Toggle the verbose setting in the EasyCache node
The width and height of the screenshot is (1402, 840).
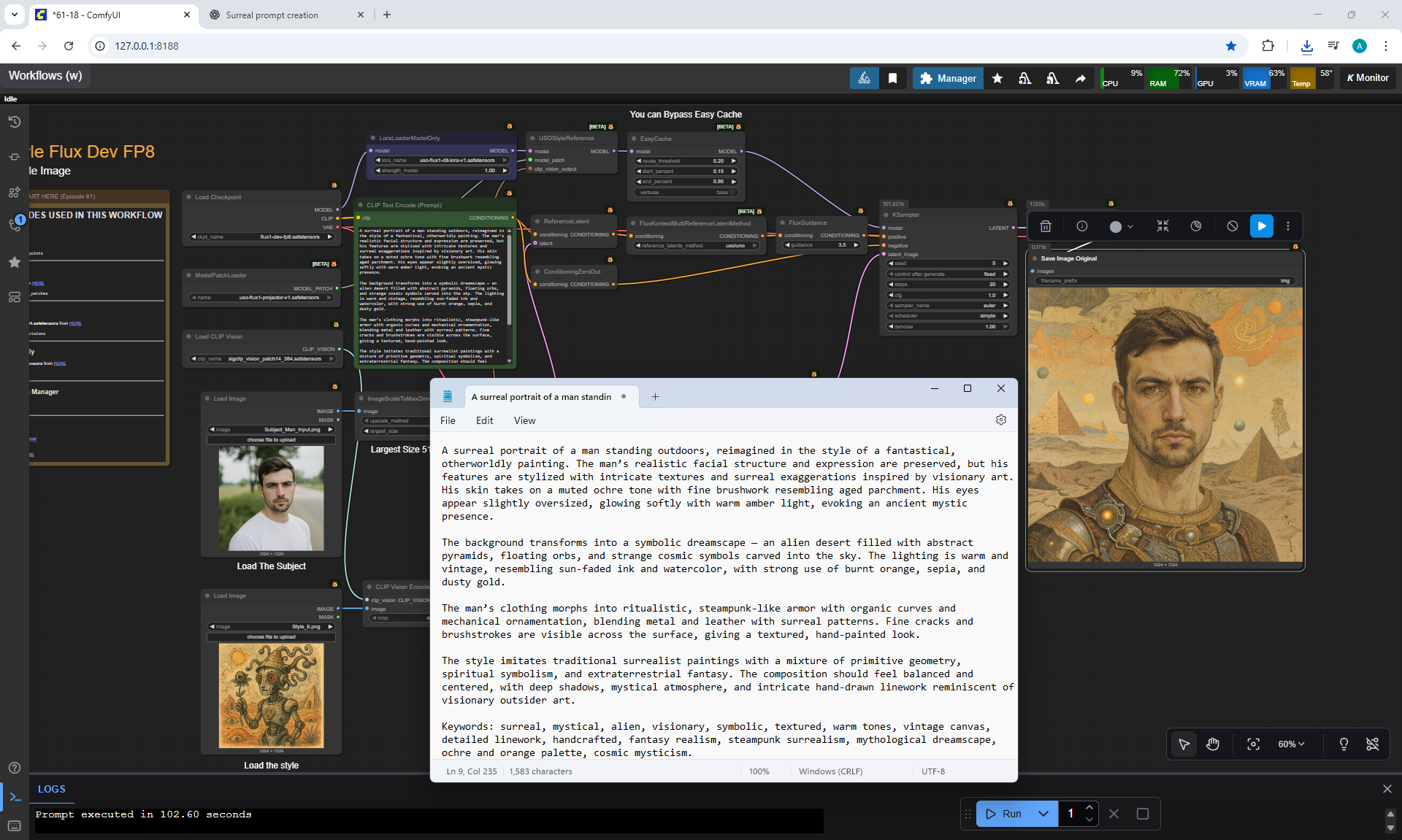[686, 193]
